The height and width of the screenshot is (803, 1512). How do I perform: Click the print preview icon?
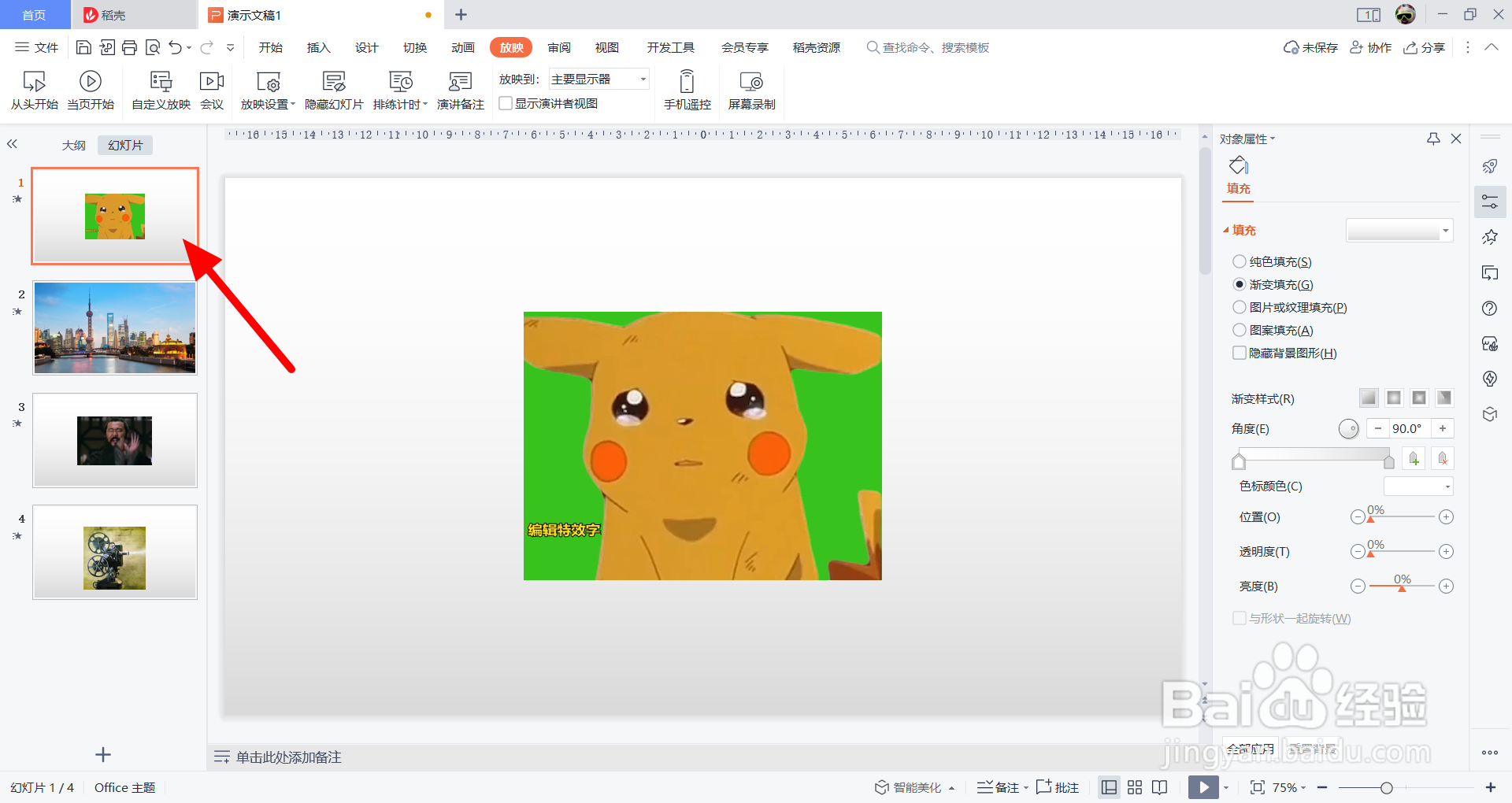coord(153,47)
